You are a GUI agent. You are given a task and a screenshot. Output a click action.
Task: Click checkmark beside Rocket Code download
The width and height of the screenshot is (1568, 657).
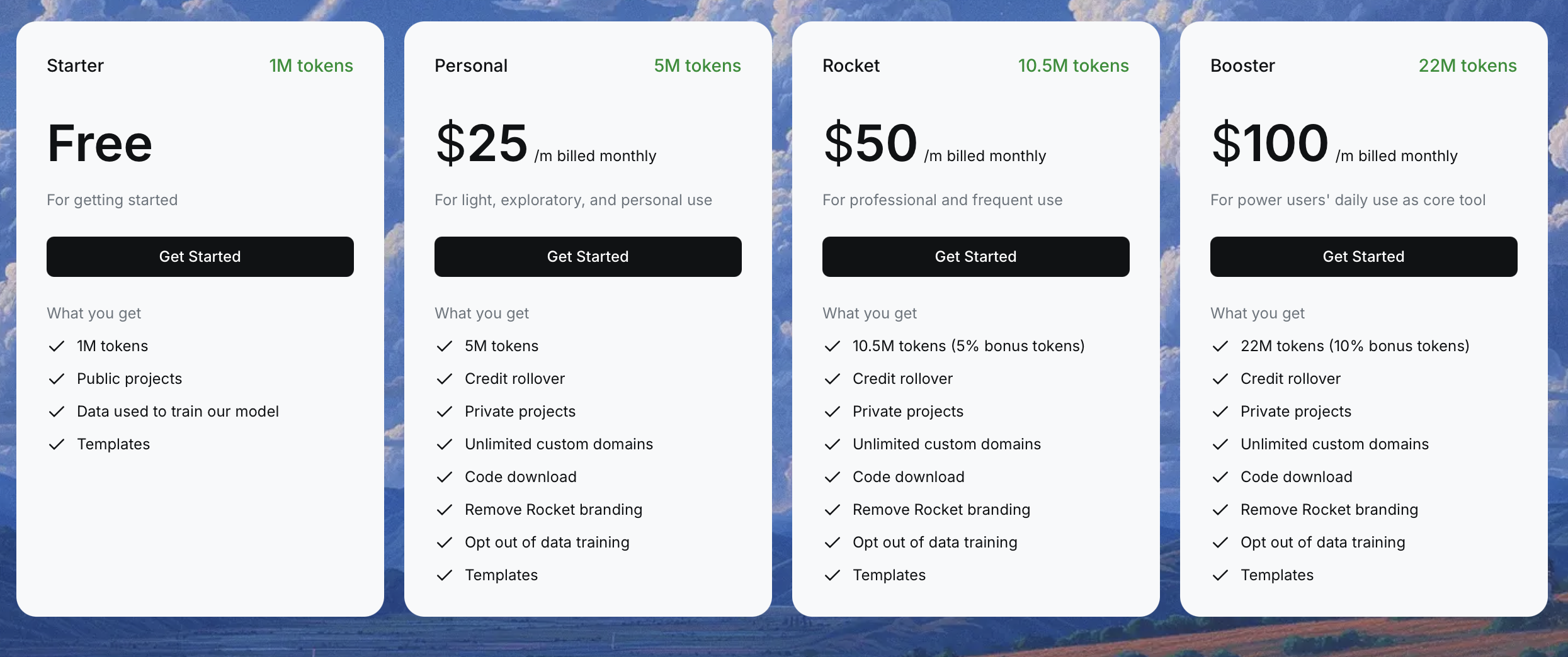(832, 477)
